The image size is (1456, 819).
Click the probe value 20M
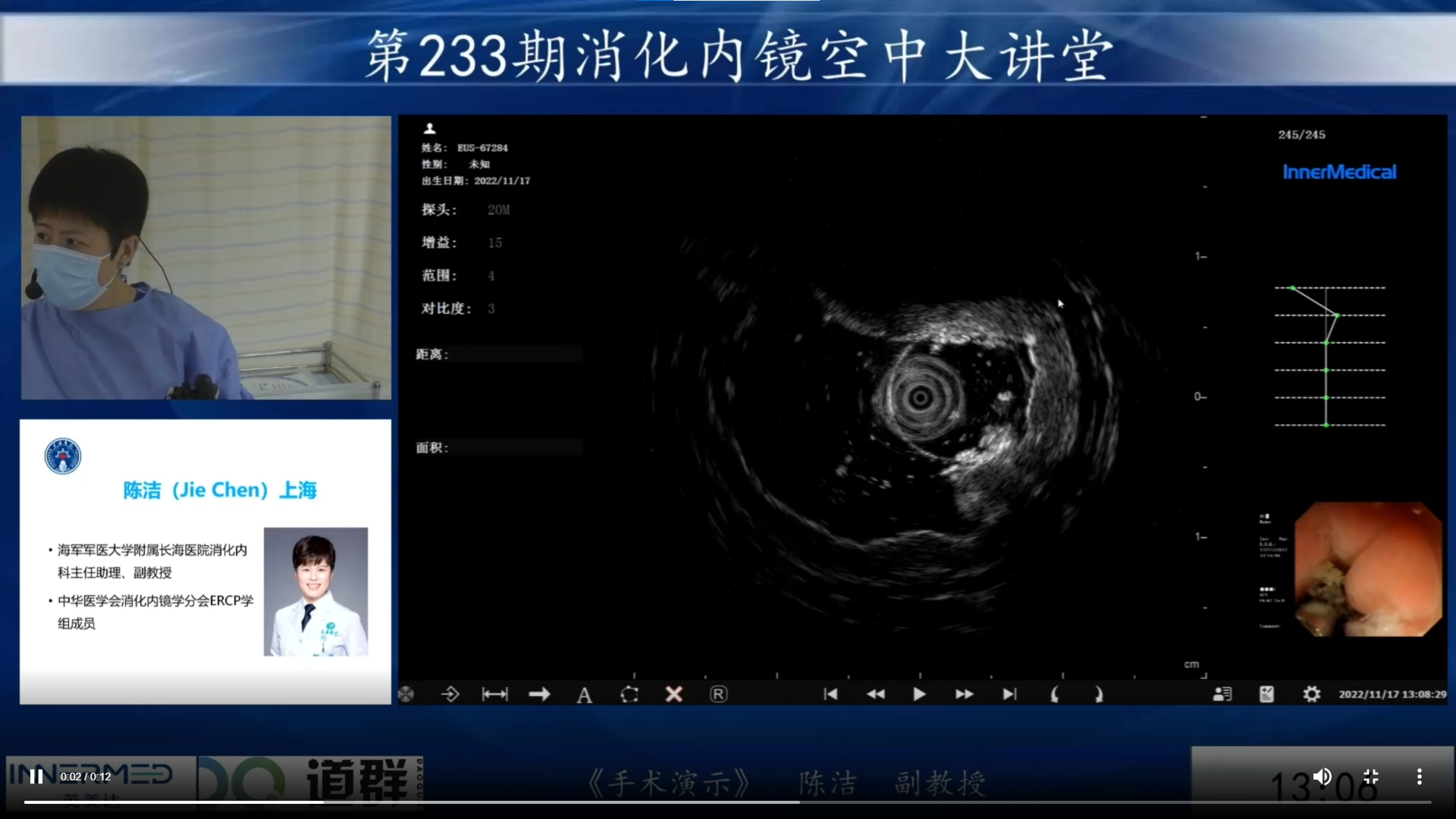498,210
